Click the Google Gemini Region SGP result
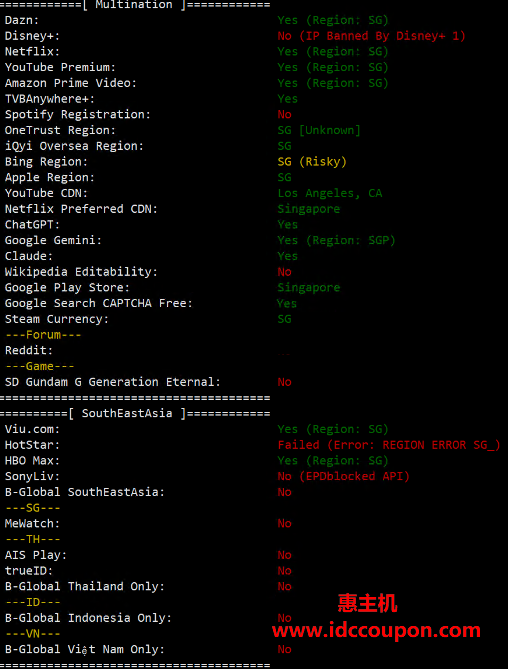This screenshot has width=508, height=670. [x=336, y=241]
